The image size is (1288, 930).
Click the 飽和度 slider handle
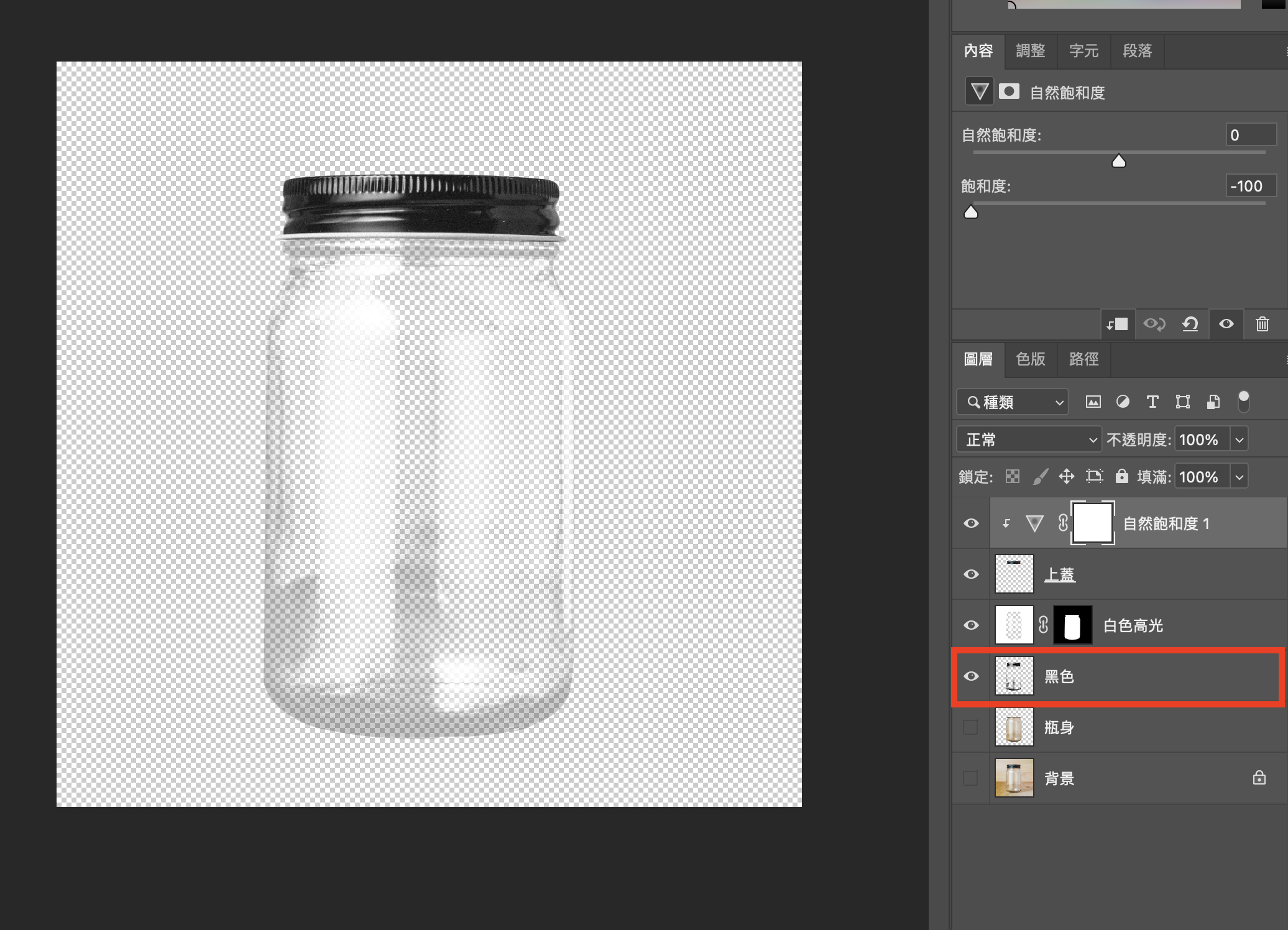[971, 213]
